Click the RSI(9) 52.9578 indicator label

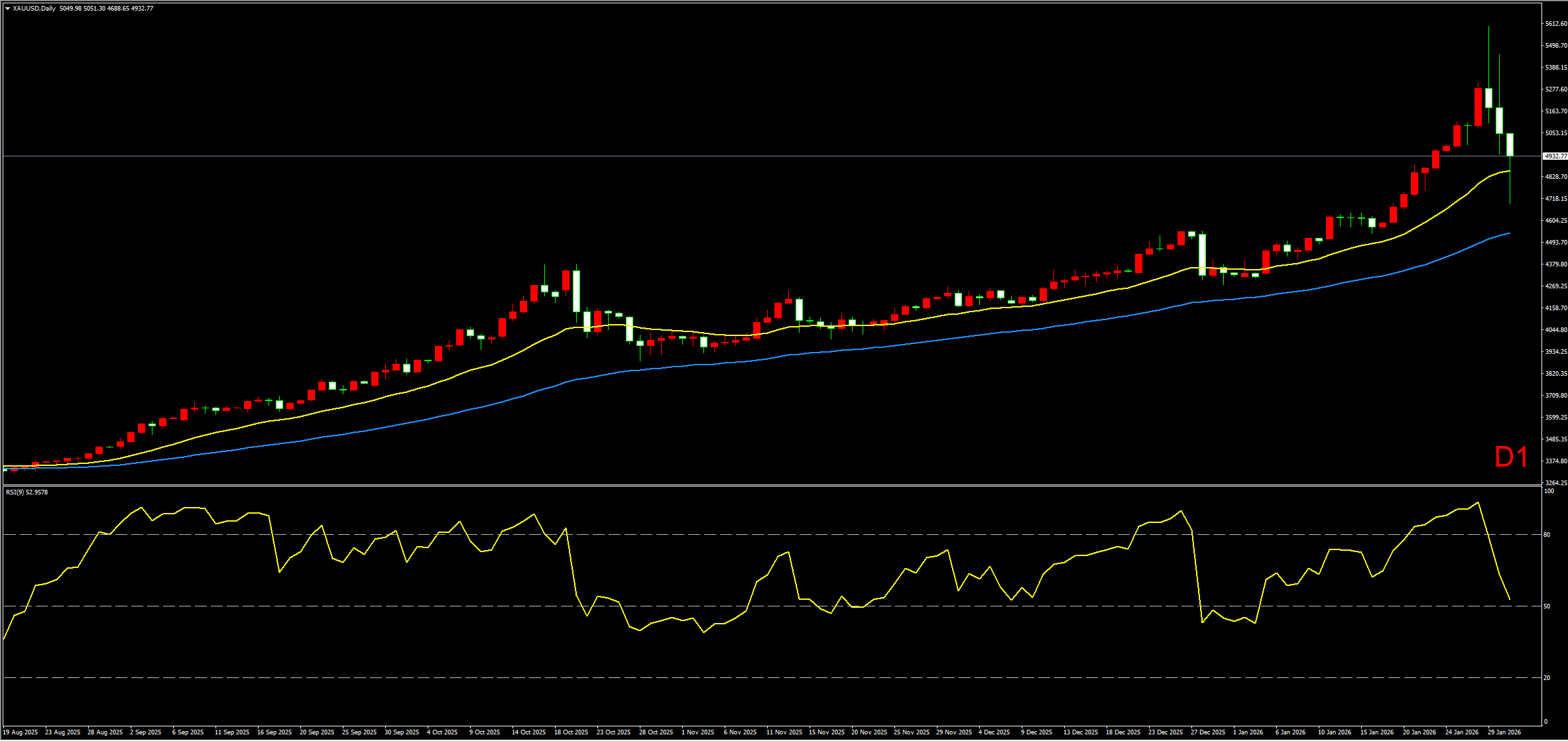pos(27,492)
